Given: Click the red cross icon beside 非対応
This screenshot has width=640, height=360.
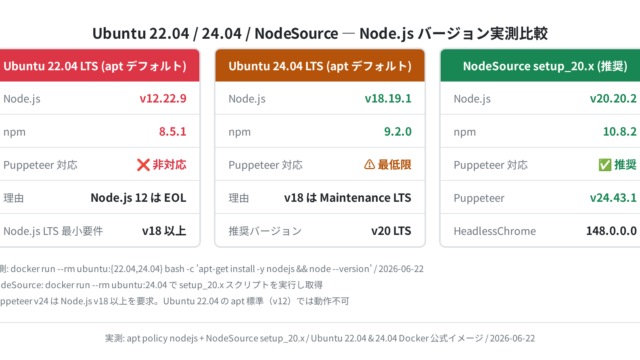Looking at the screenshot, I should click(143, 165).
